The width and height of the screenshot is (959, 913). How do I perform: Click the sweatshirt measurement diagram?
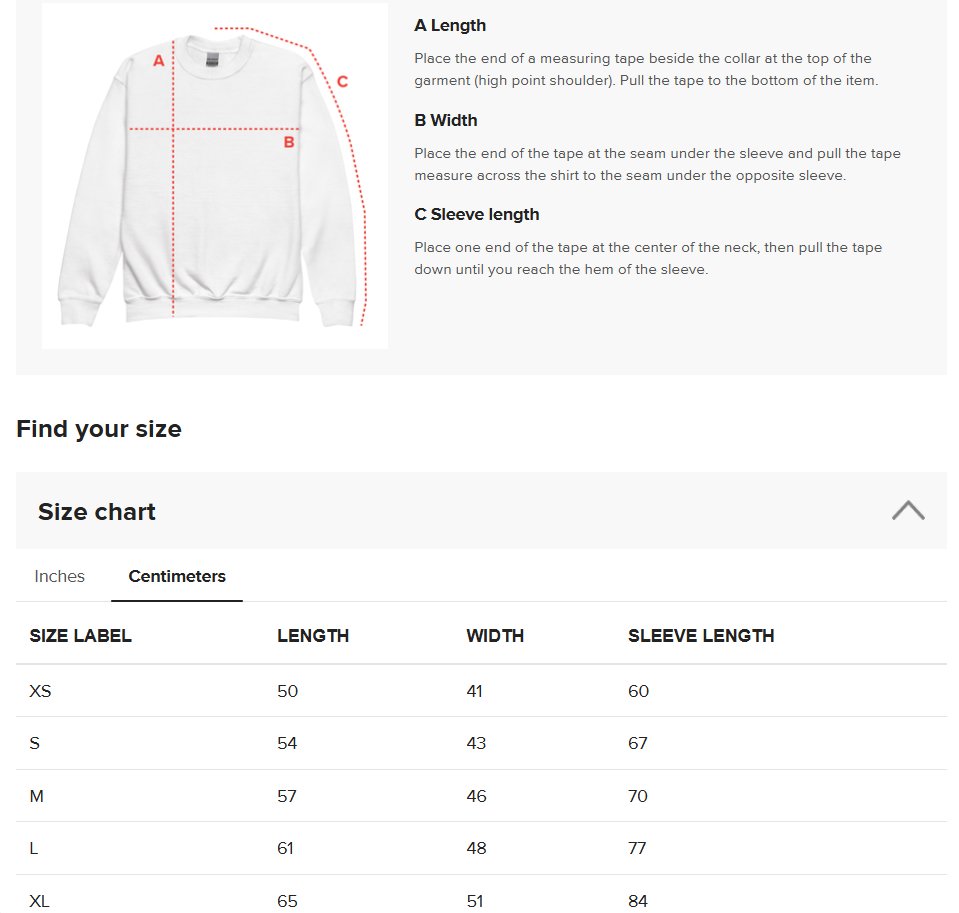click(x=213, y=175)
